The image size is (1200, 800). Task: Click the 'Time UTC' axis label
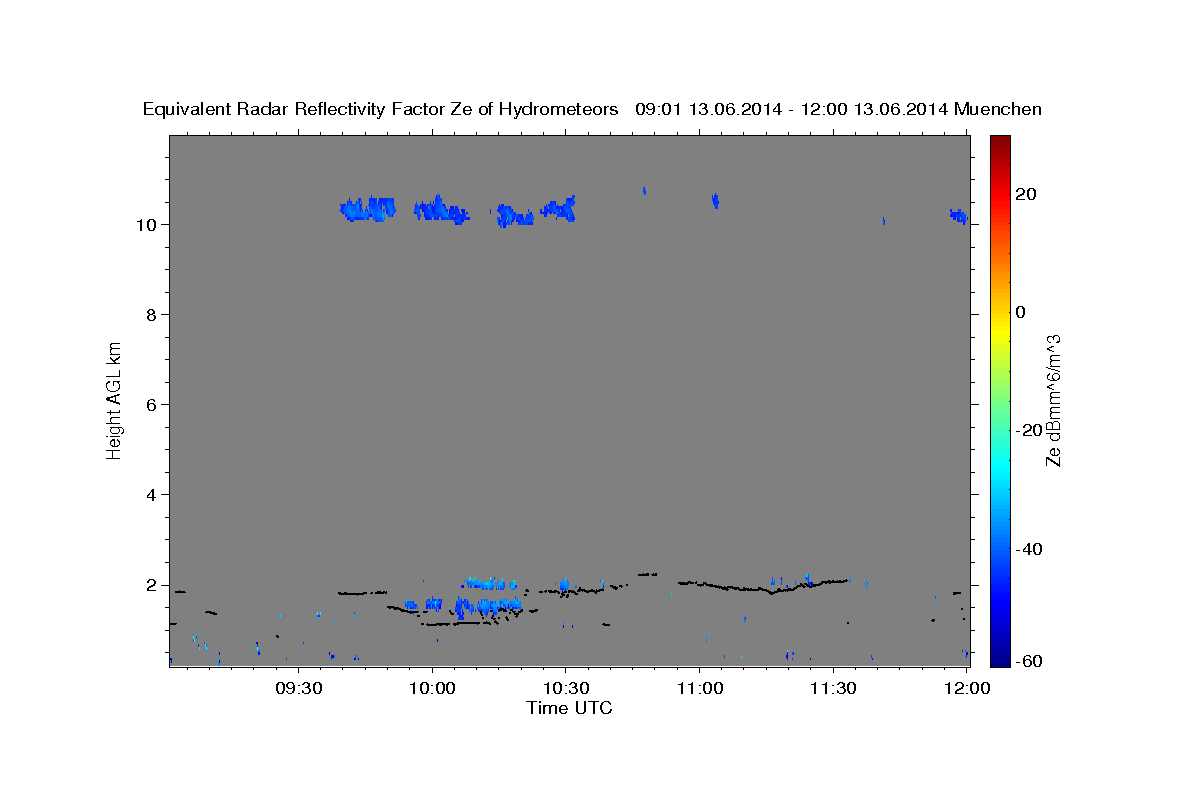point(569,708)
